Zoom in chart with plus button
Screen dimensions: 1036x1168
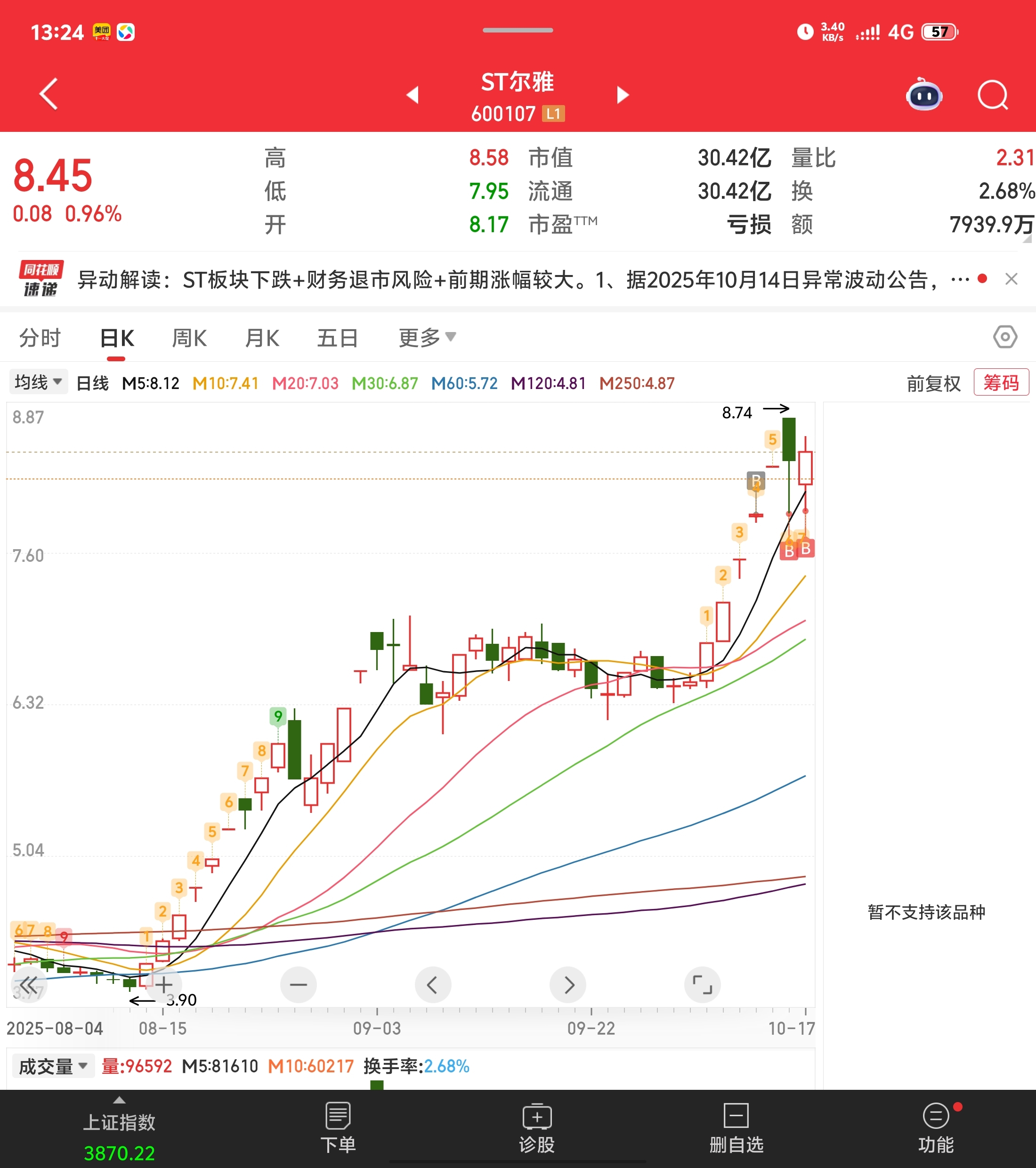[163, 985]
